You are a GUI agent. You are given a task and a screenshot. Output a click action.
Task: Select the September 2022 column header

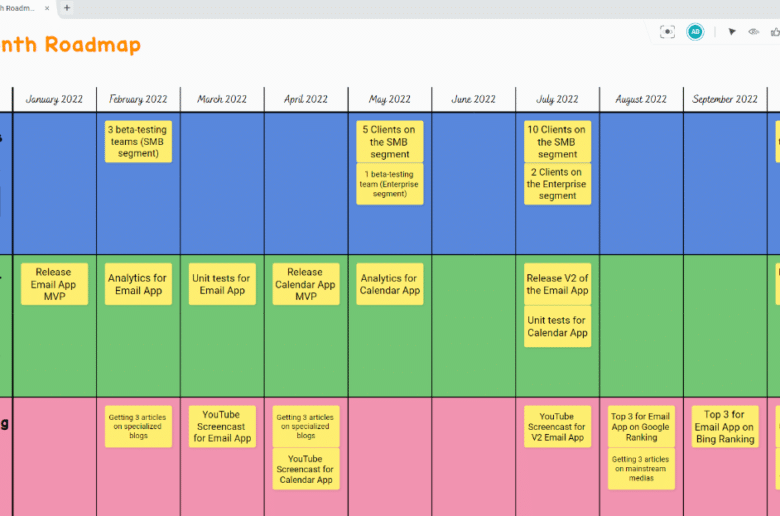click(725, 99)
